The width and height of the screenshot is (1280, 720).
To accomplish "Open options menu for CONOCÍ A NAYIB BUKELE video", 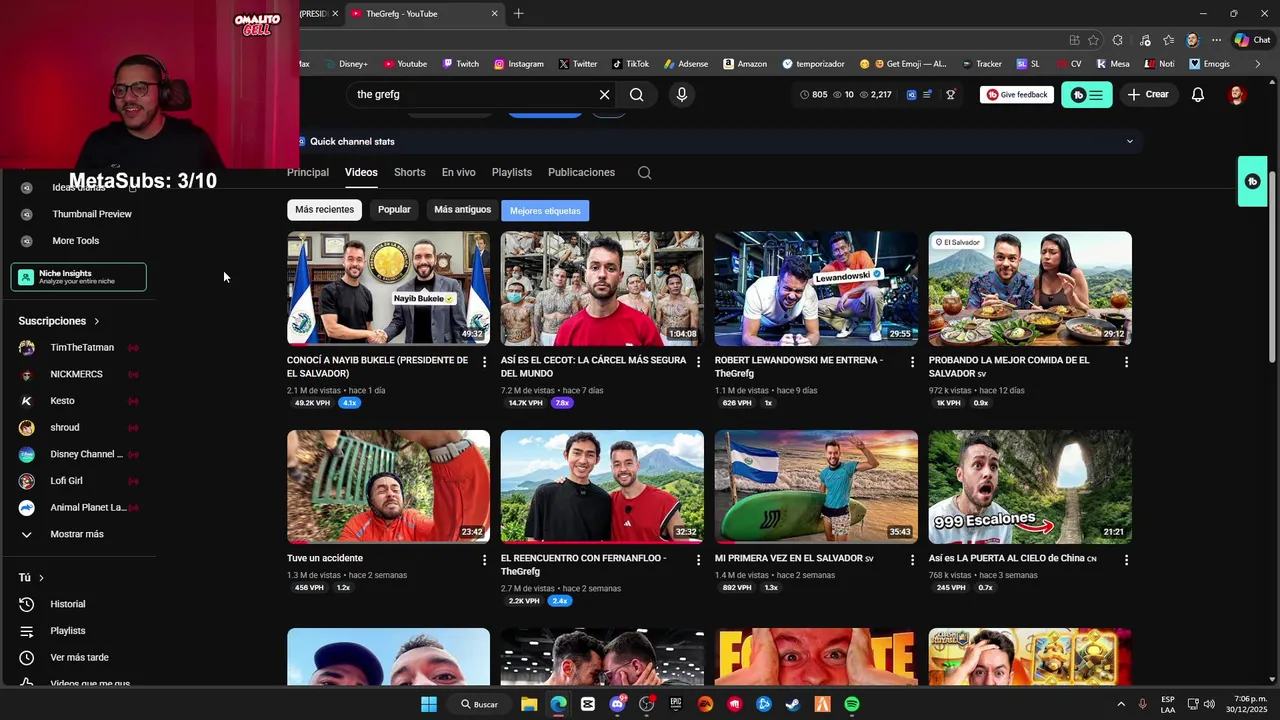I will tap(485, 362).
